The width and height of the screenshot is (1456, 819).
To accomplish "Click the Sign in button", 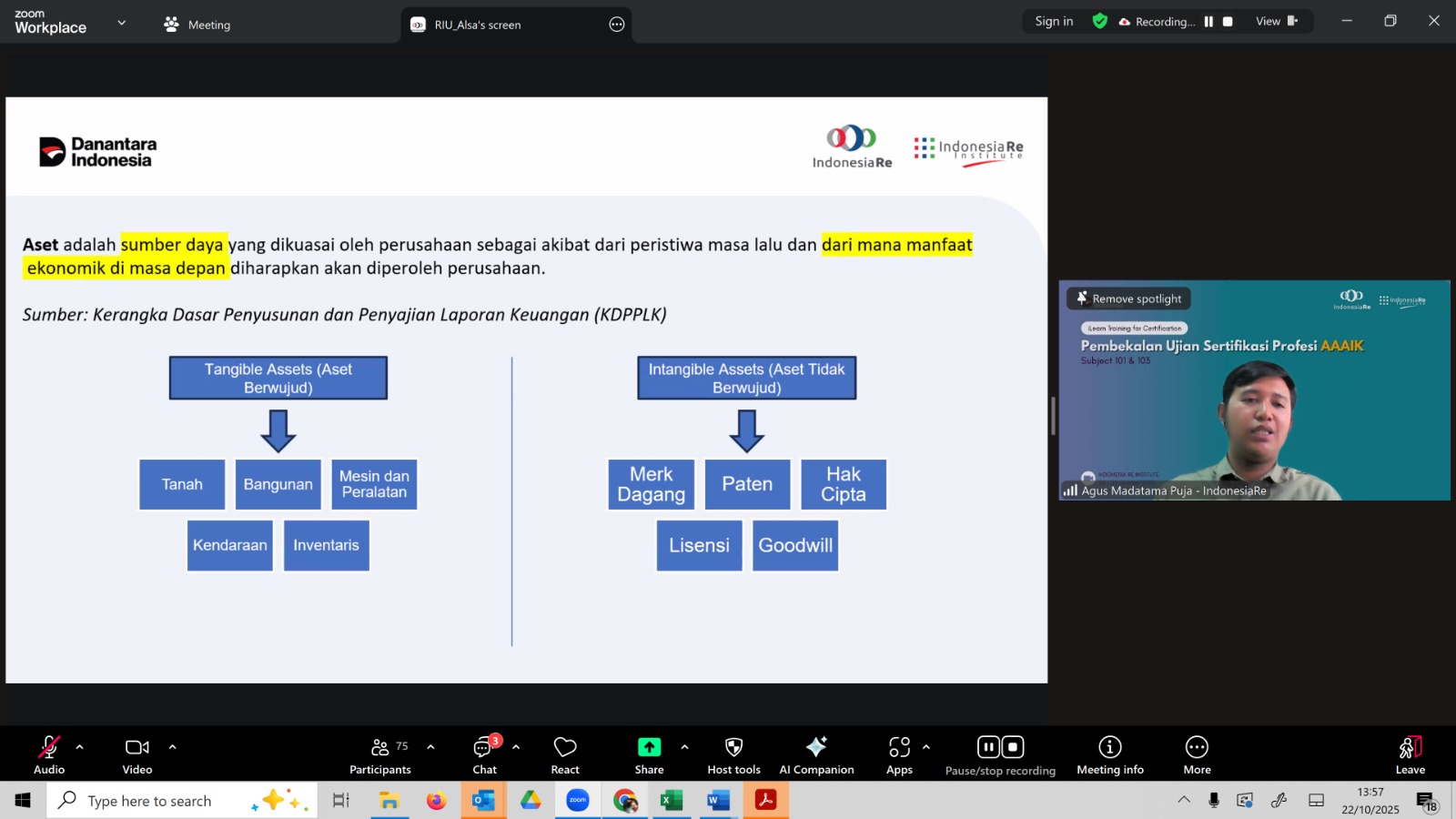I will 1054,22.
